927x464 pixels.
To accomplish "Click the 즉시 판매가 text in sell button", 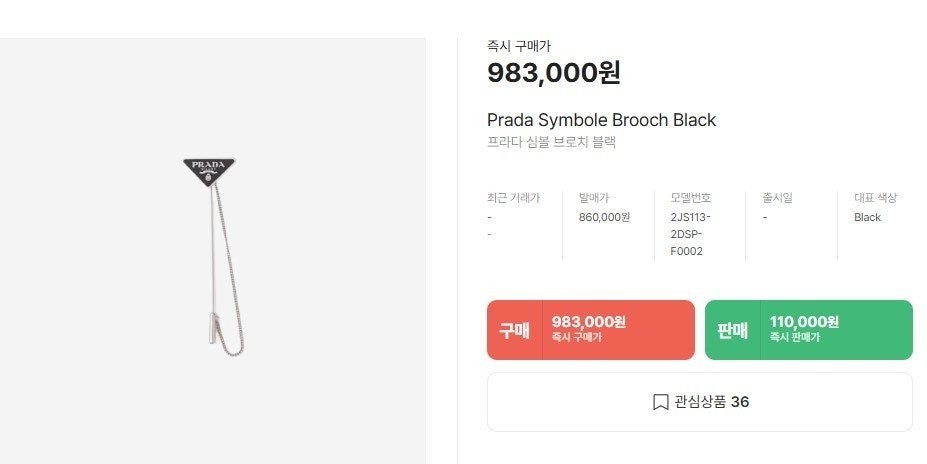I will (794, 338).
